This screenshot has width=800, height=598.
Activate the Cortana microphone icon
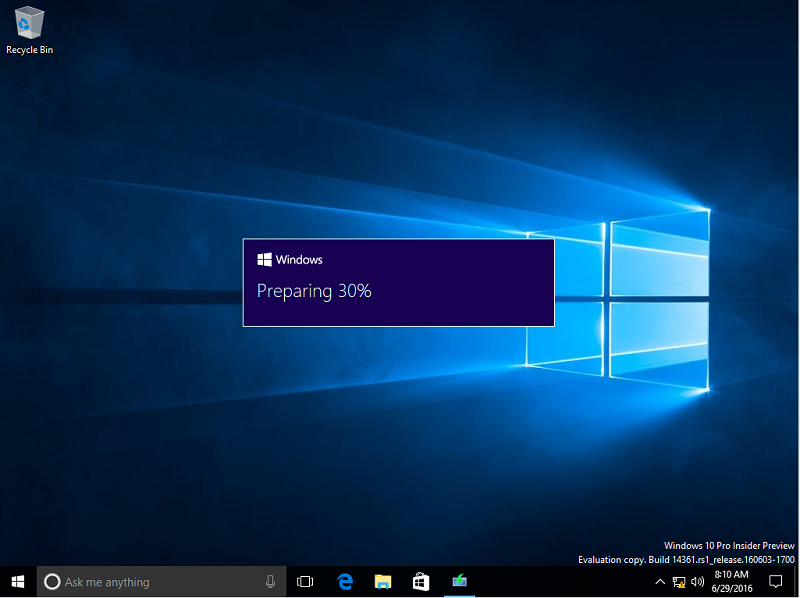point(270,582)
